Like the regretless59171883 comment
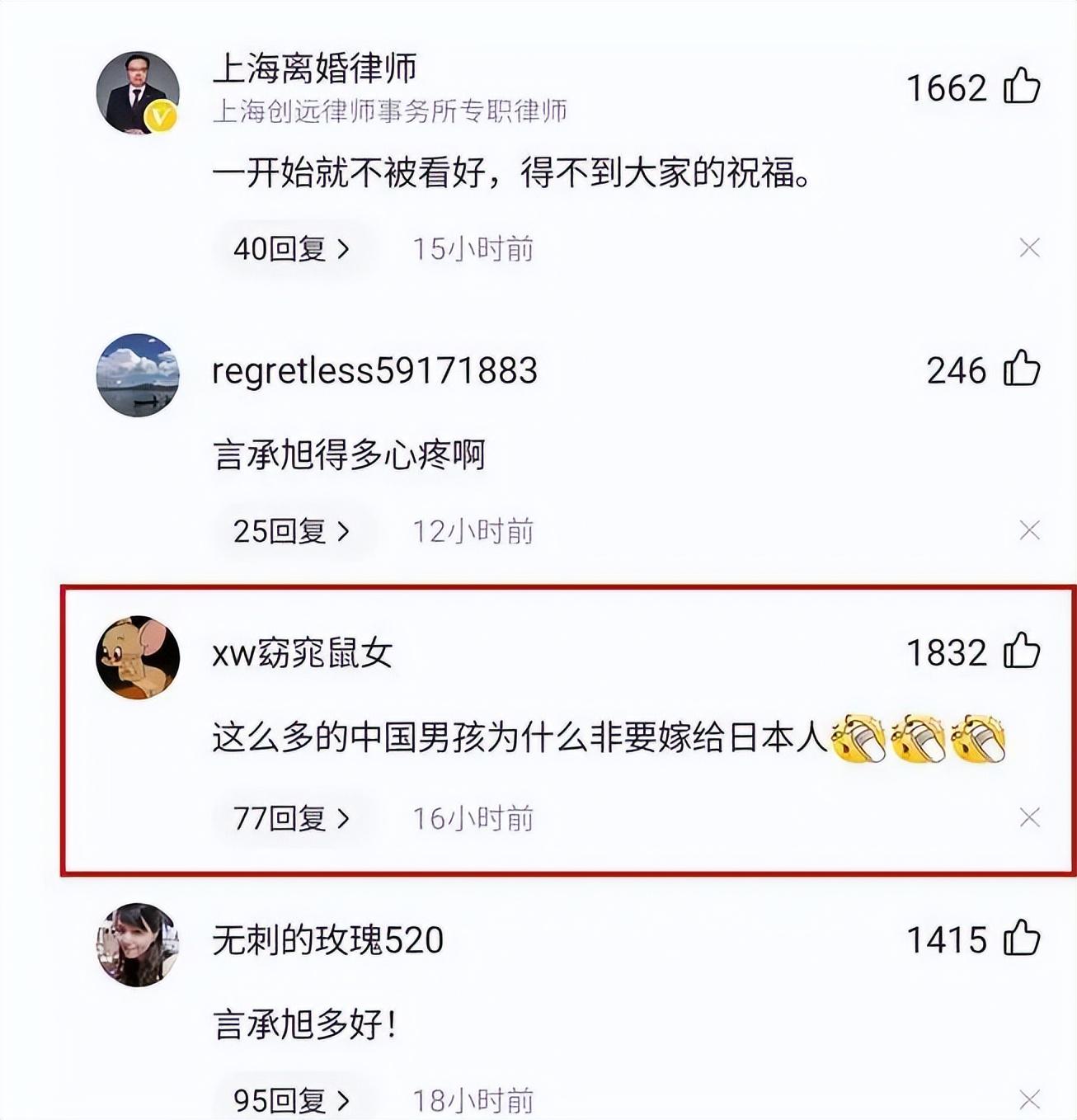 coord(1022,368)
